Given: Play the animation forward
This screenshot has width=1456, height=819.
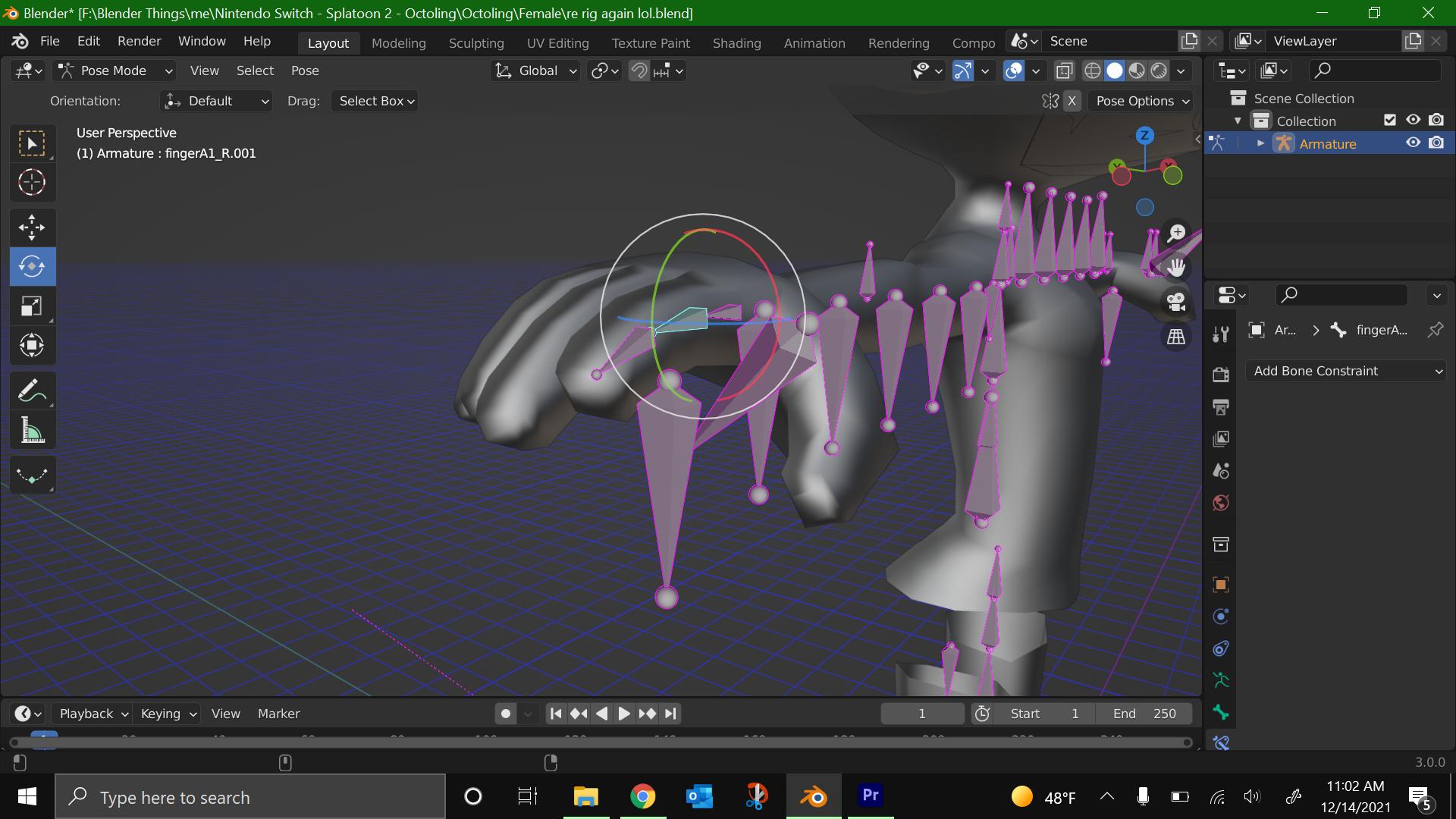Looking at the screenshot, I should coord(624,714).
